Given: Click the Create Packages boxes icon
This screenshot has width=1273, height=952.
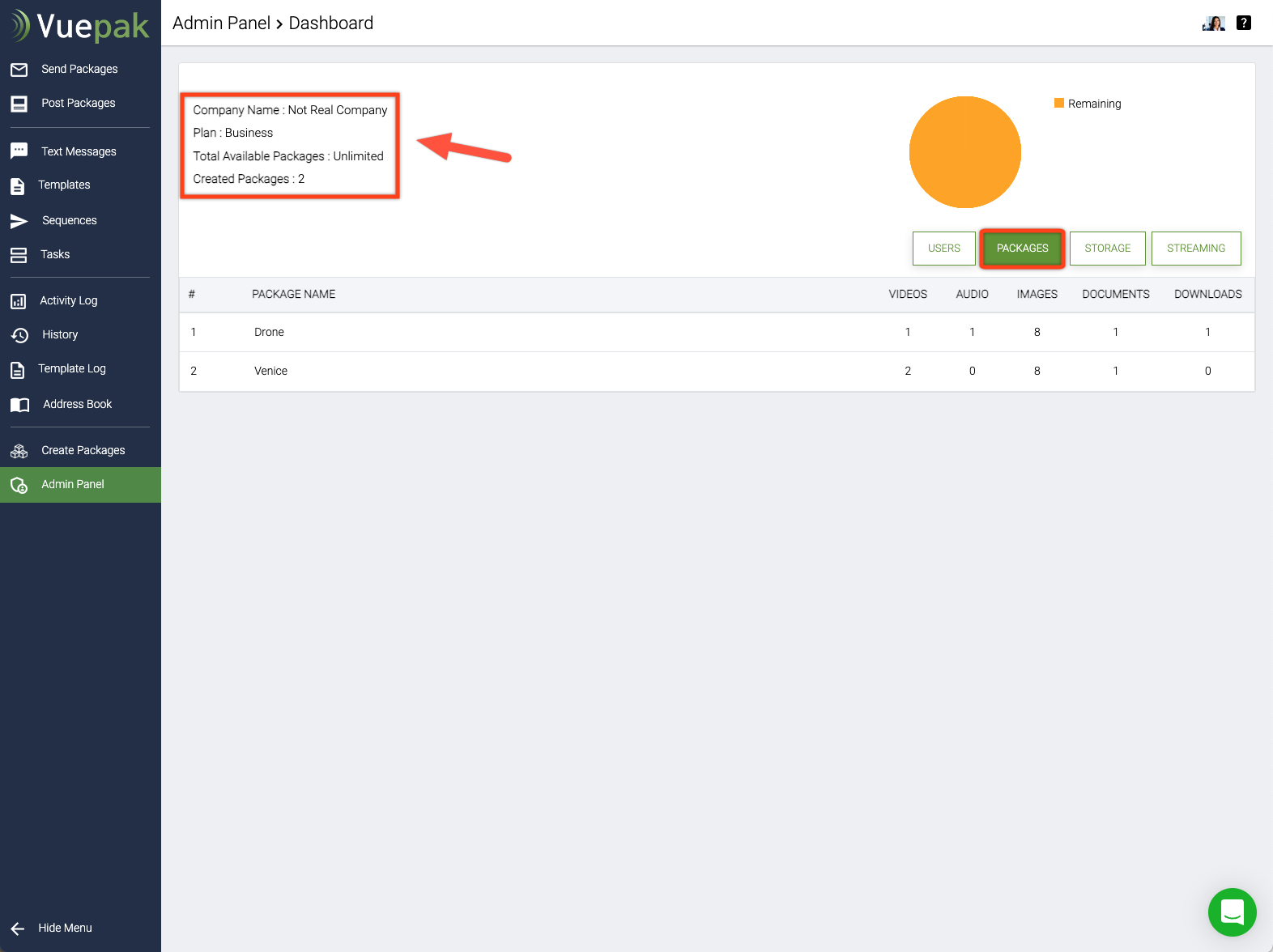Looking at the screenshot, I should [19, 451].
